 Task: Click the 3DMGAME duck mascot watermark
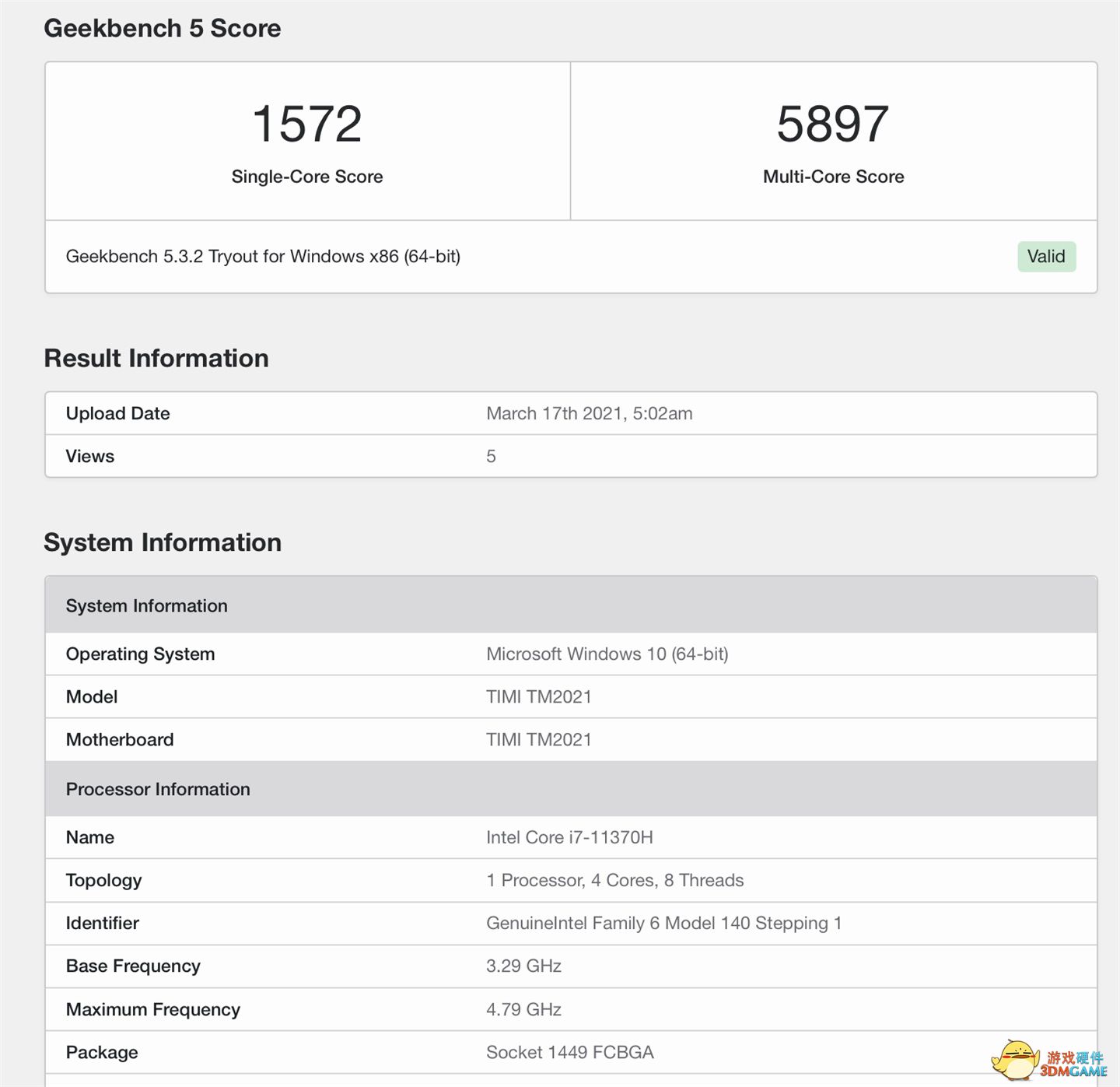(x=1016, y=1060)
